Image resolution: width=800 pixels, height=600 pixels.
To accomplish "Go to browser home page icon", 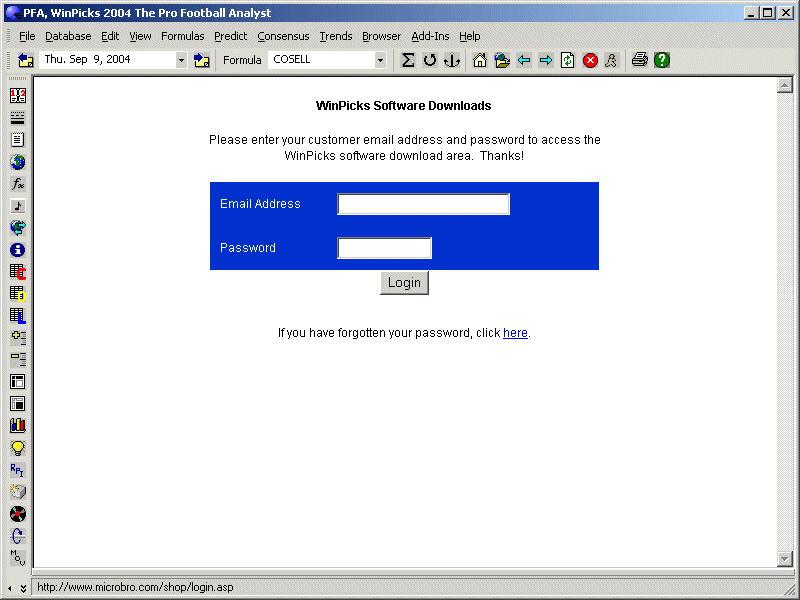I will 480,60.
